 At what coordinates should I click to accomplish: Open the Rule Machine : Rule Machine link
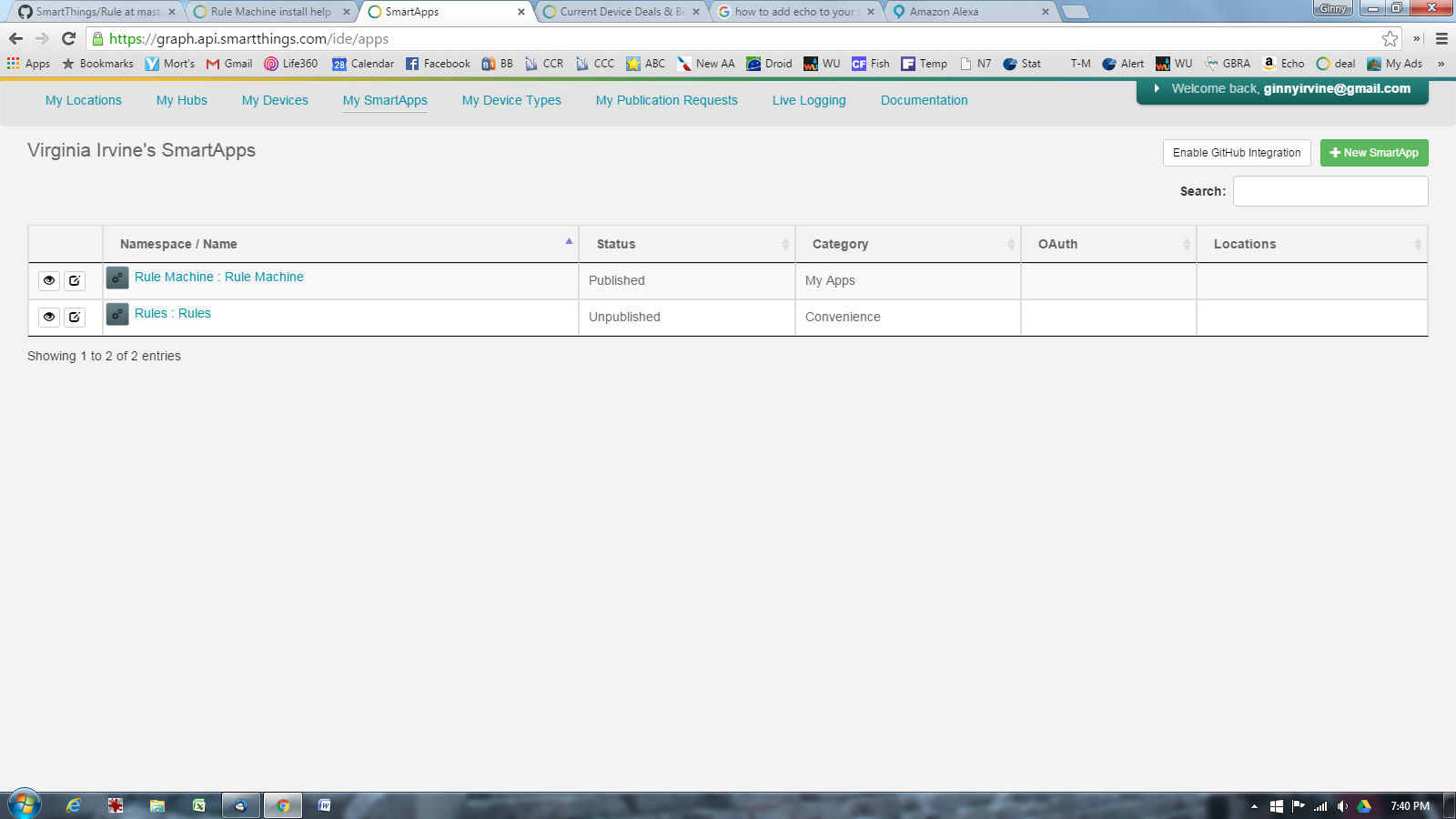coord(219,277)
